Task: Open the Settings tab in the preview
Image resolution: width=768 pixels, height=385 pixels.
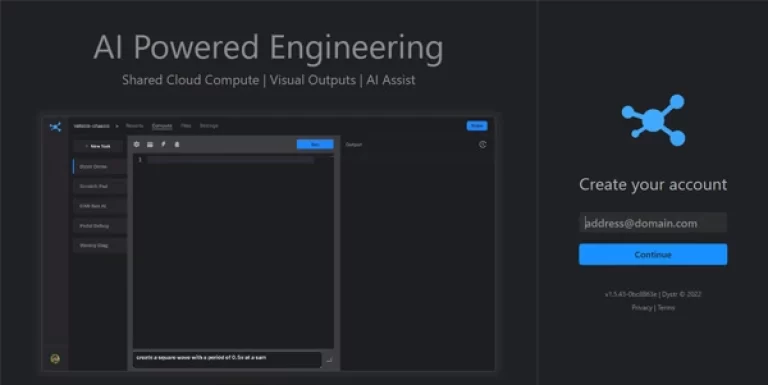Action: (x=209, y=126)
